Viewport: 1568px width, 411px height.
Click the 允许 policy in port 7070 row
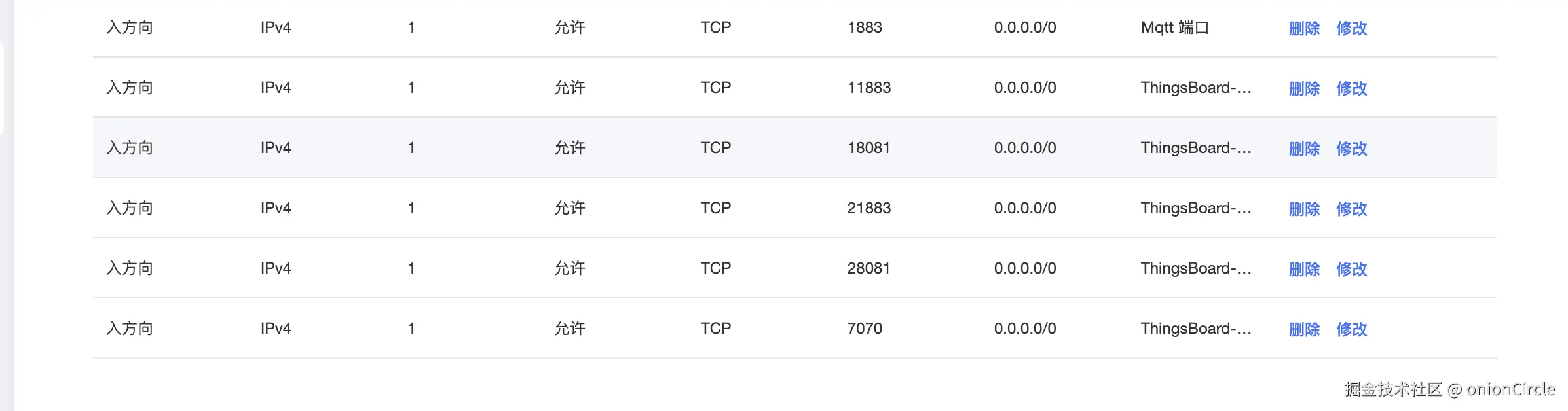tap(570, 329)
